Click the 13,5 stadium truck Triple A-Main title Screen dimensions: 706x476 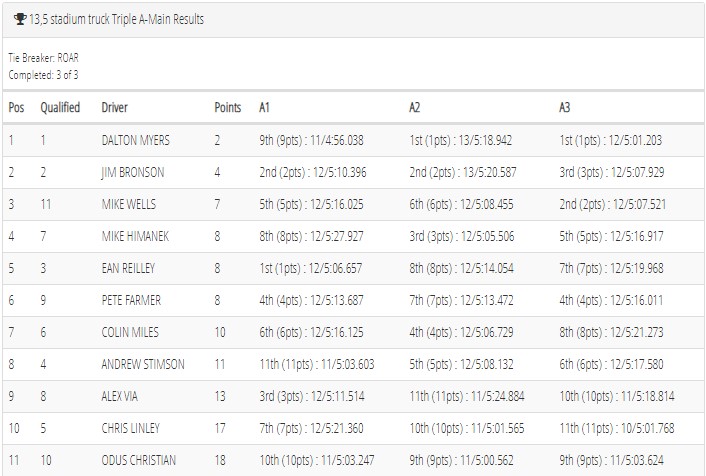coord(116,19)
